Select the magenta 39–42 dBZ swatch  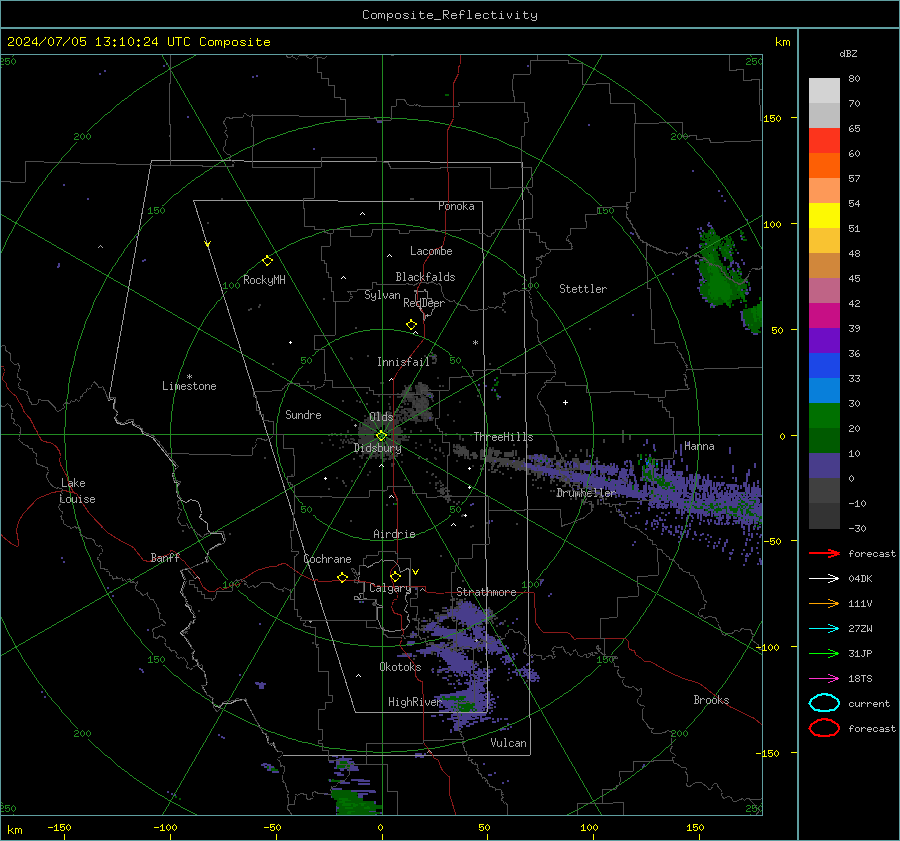824,316
